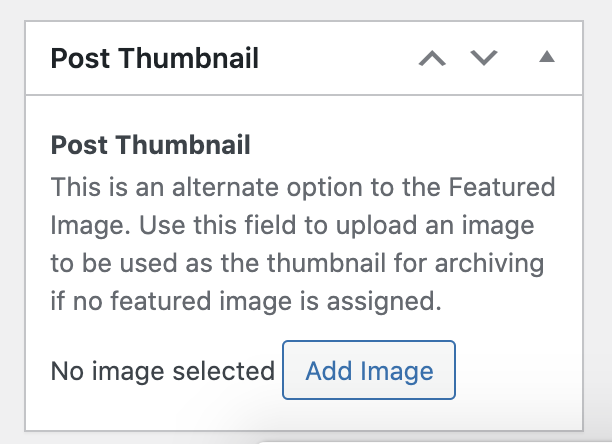This screenshot has width=612, height=444.
Task: Click the Add Image button
Action: pos(369,372)
